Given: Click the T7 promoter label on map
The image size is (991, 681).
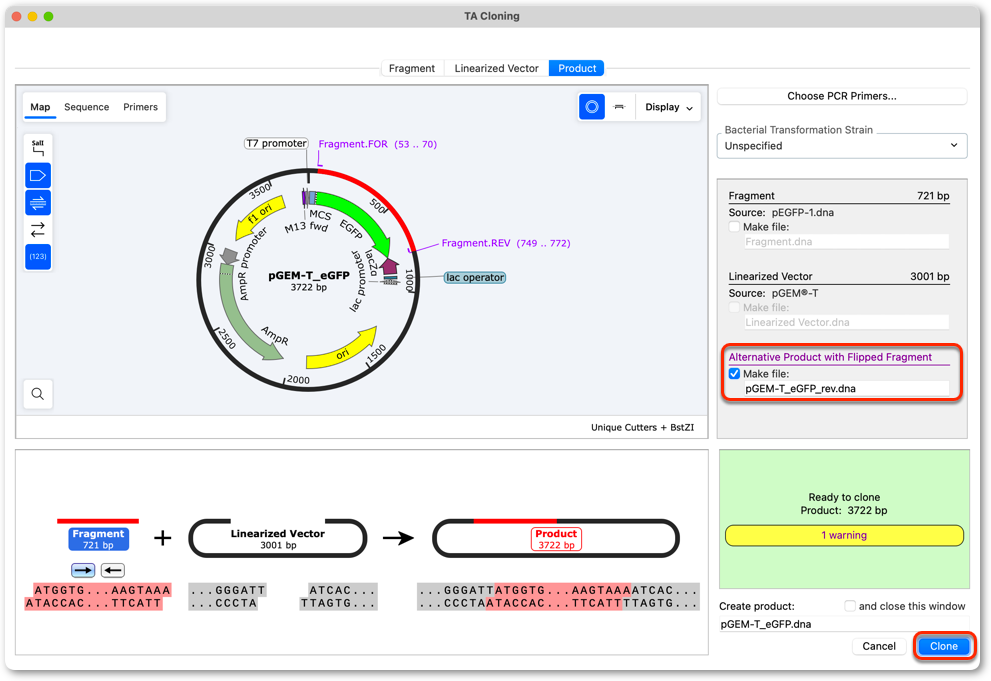Looking at the screenshot, I should tap(276, 143).
